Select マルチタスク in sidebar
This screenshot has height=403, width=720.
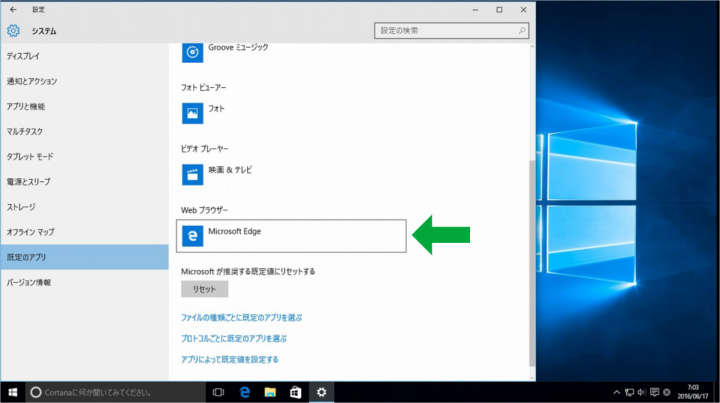tap(84, 131)
